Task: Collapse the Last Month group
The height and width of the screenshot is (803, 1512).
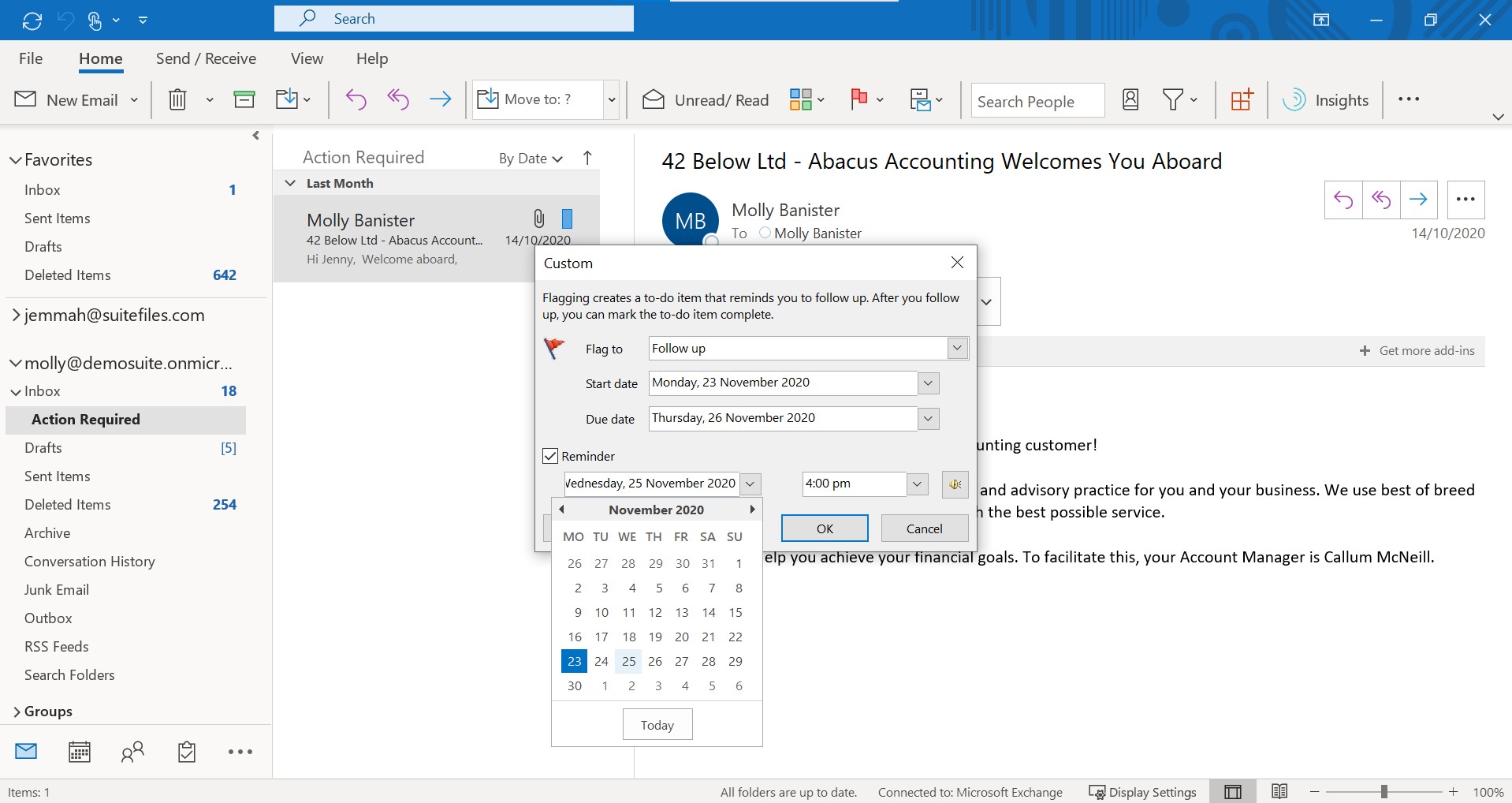Action: click(x=291, y=183)
